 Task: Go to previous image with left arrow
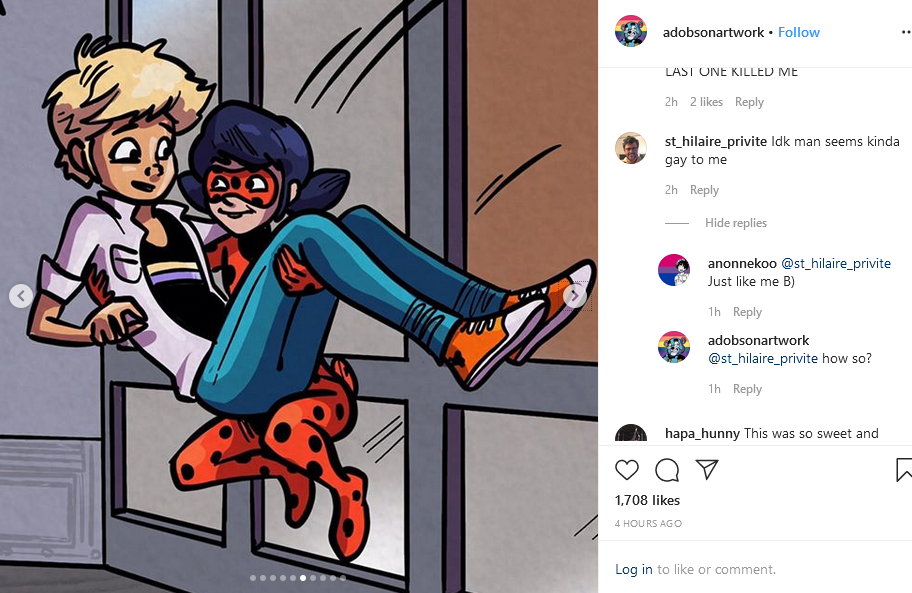(x=21, y=296)
